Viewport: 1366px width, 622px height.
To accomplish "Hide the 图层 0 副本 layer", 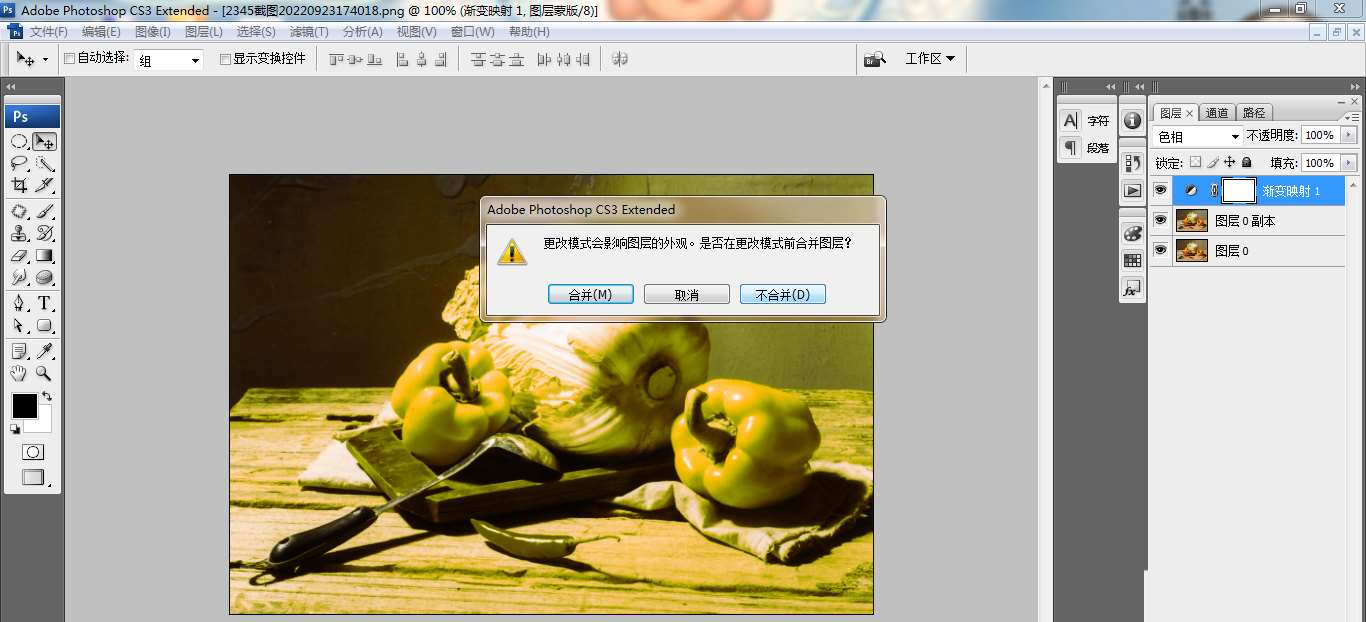I will 1160,221.
